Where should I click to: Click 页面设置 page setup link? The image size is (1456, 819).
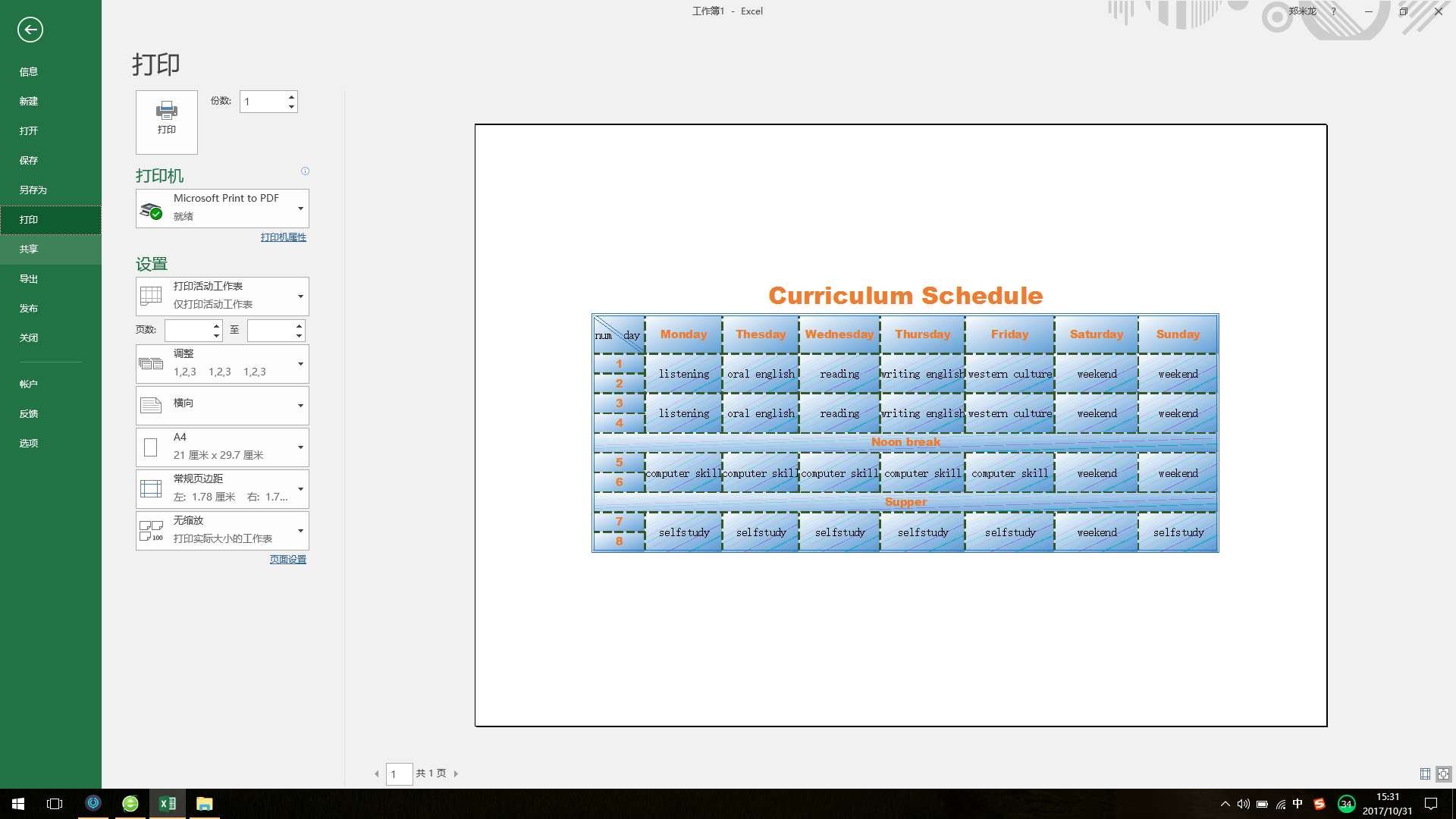[287, 559]
